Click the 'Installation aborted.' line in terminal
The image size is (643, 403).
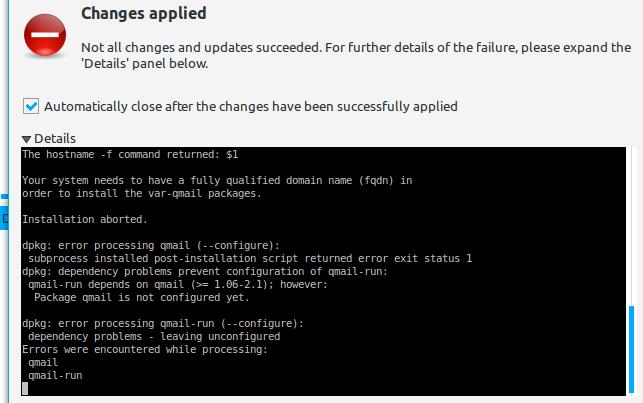(84, 219)
